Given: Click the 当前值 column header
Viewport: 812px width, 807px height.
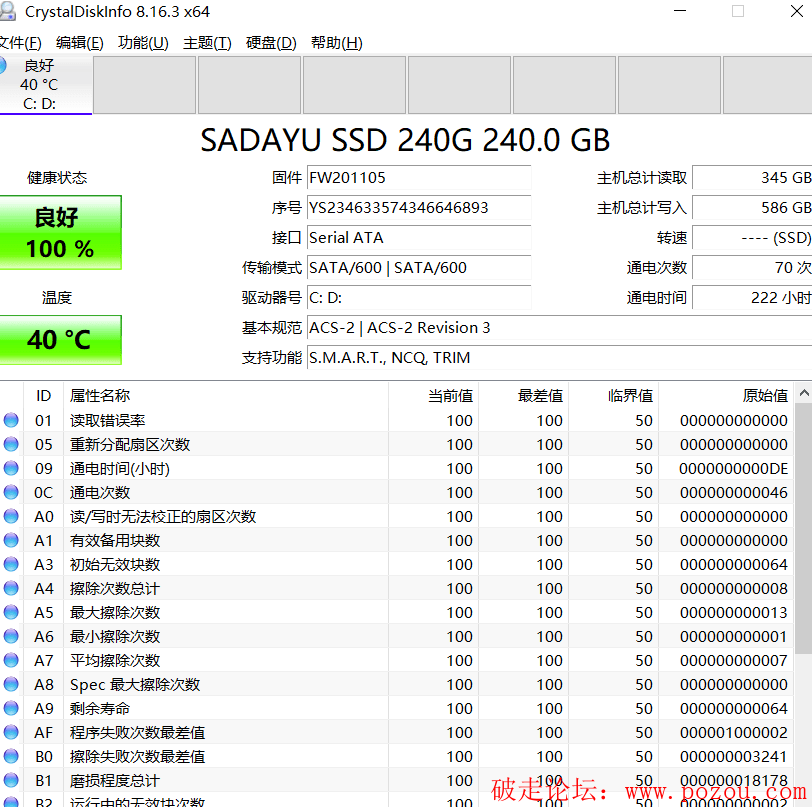Looking at the screenshot, I should (x=433, y=396).
